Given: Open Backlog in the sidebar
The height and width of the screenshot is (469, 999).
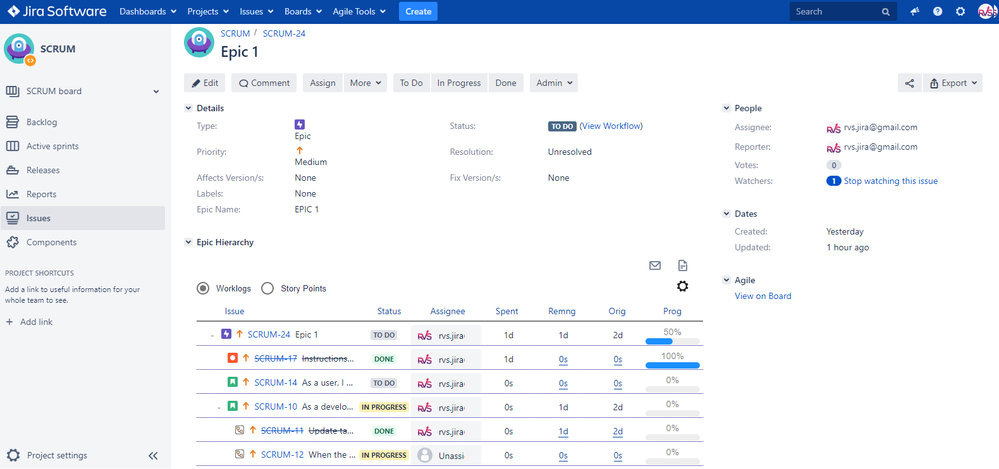Looking at the screenshot, I should coord(41,122).
